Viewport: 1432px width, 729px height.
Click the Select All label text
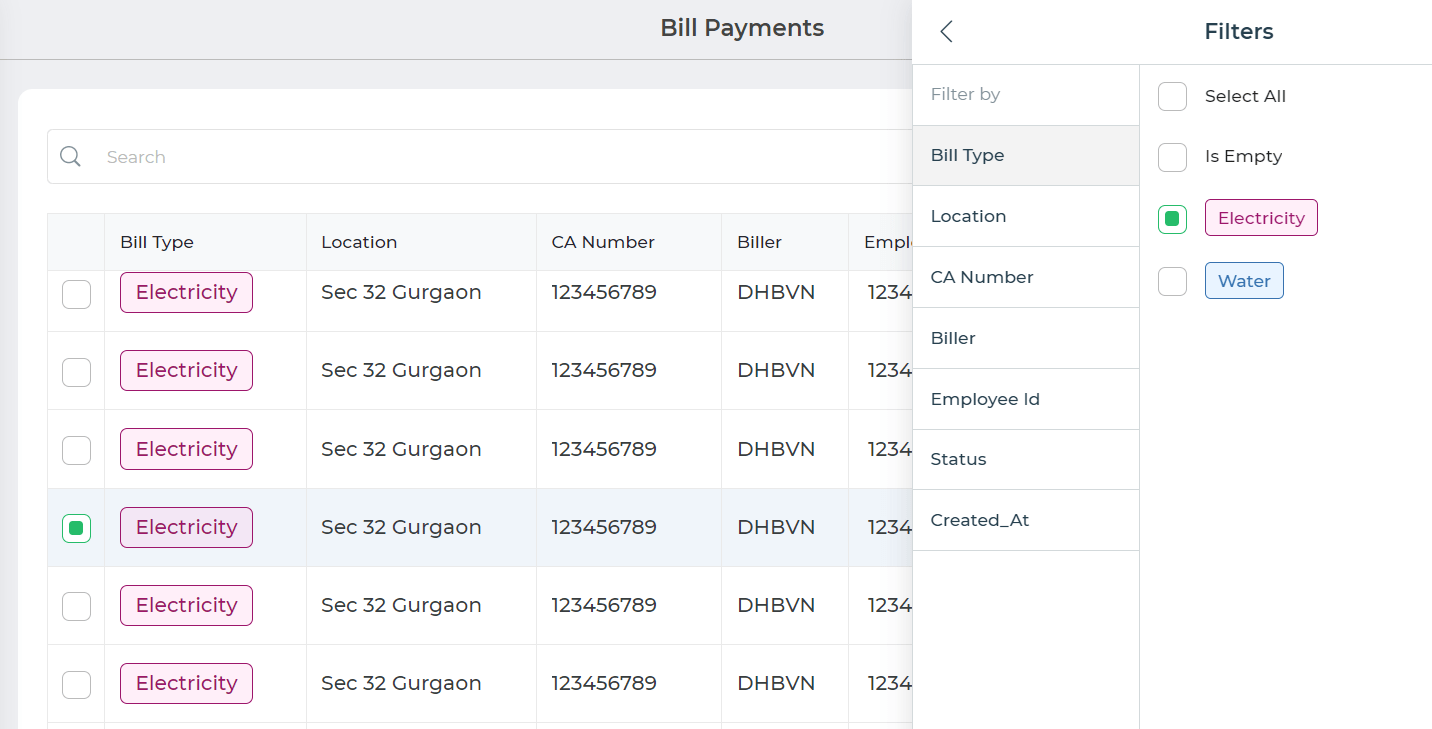[x=1245, y=97]
